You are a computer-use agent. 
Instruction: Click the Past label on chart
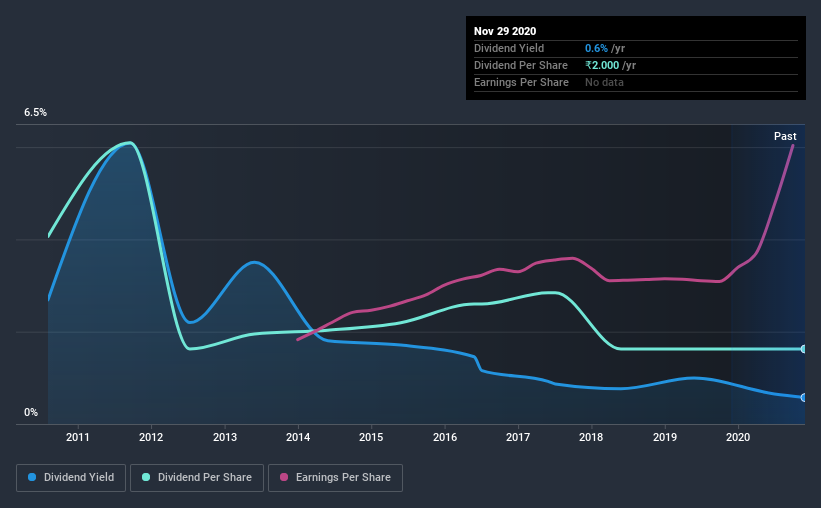785,136
